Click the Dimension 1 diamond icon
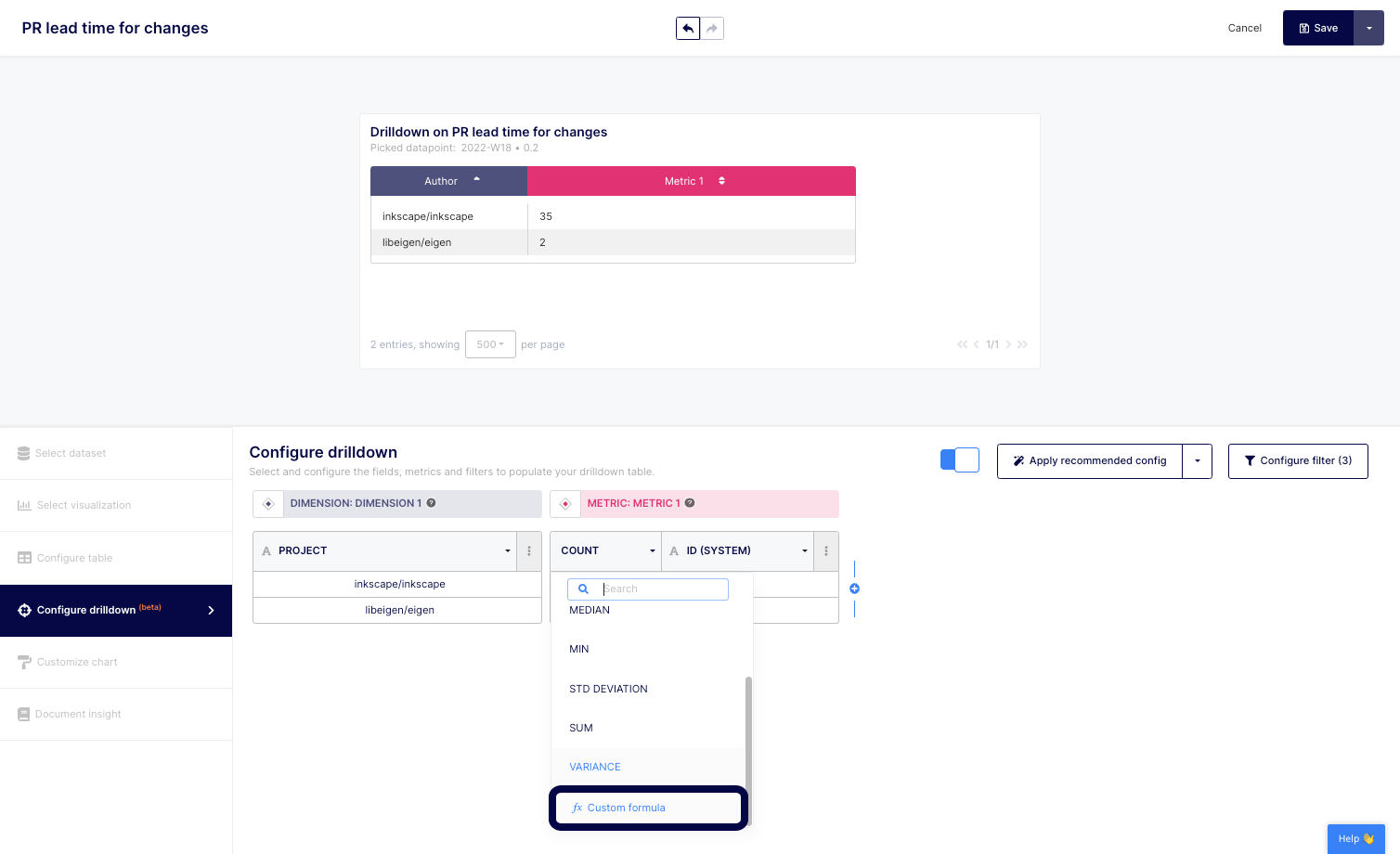This screenshot has width=1400, height=854. 268,504
